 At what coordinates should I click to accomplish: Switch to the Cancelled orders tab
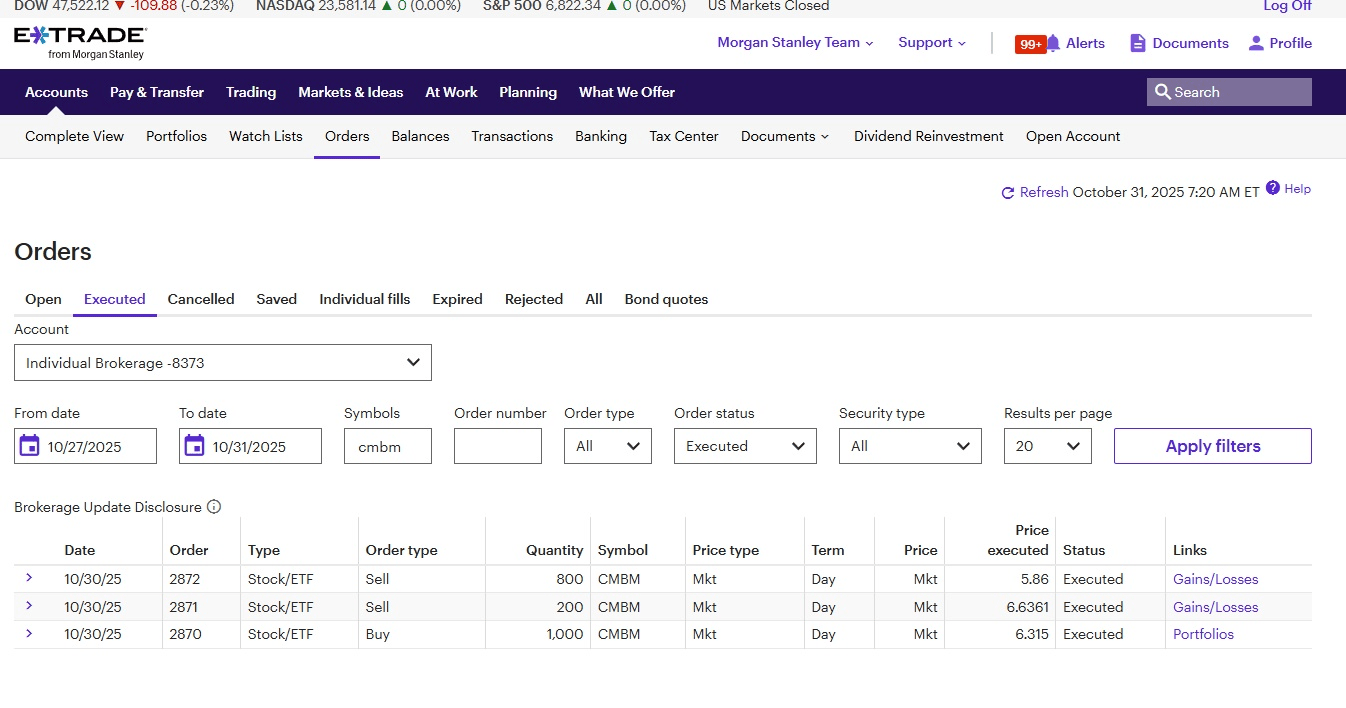coord(201,299)
